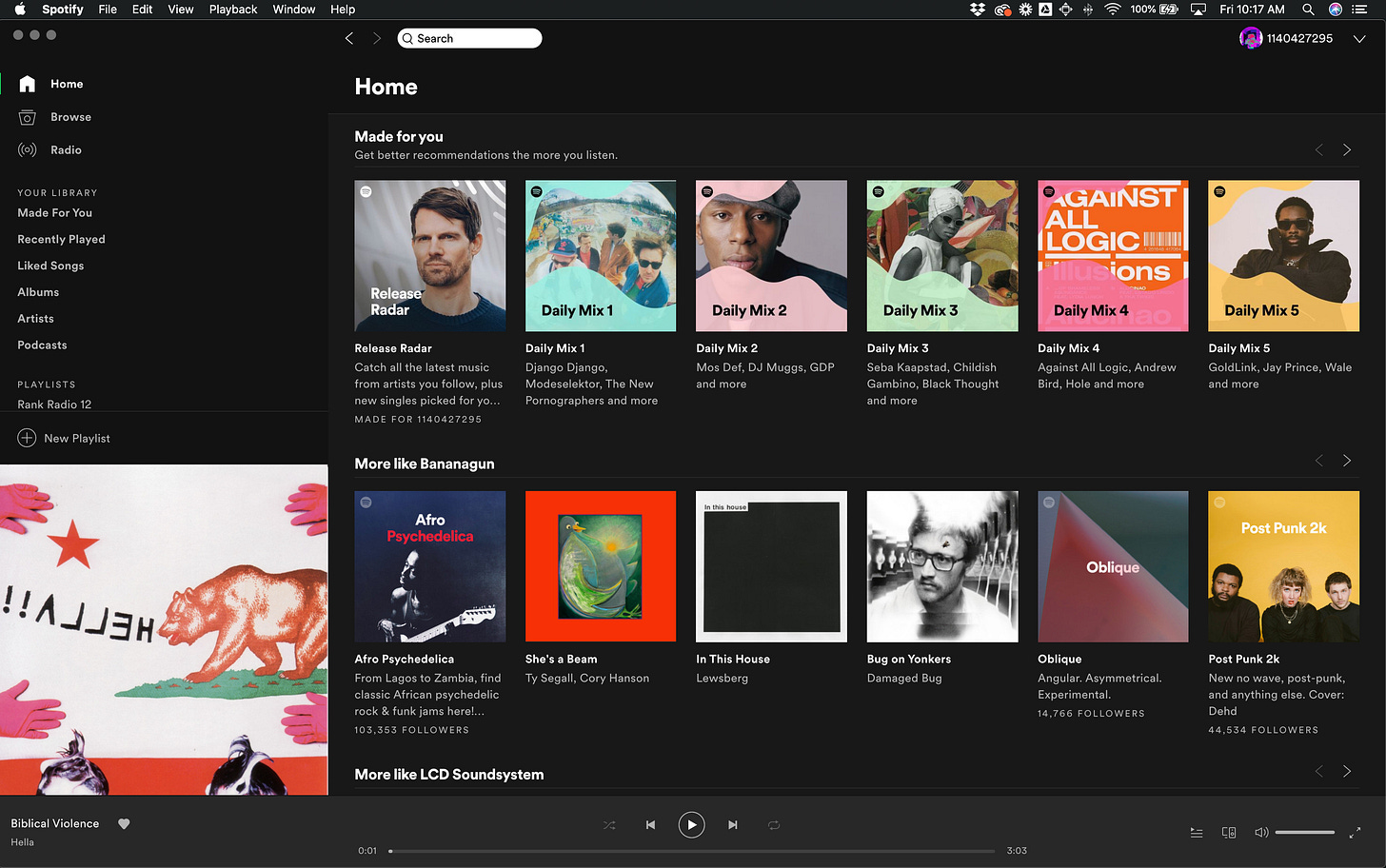The image size is (1386, 868).
Task: Open the Window menu
Action: pyautogui.click(x=294, y=10)
